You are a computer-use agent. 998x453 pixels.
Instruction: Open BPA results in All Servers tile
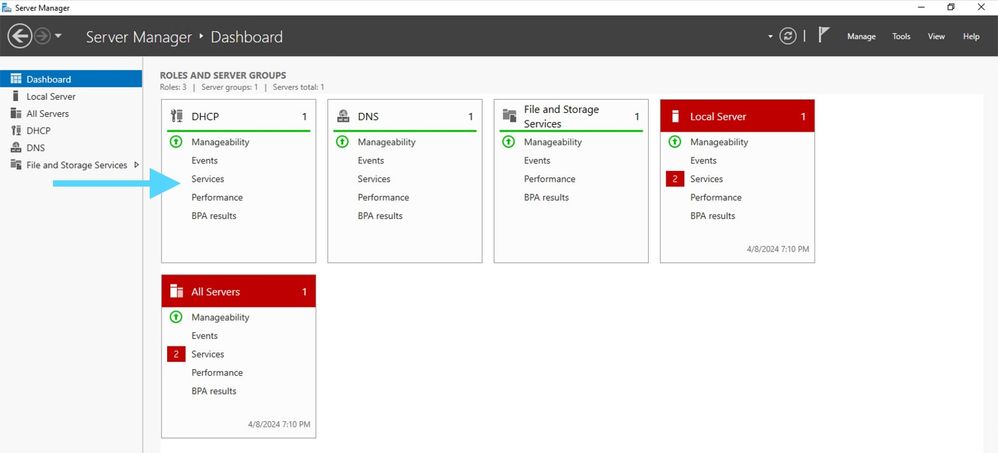coord(214,391)
